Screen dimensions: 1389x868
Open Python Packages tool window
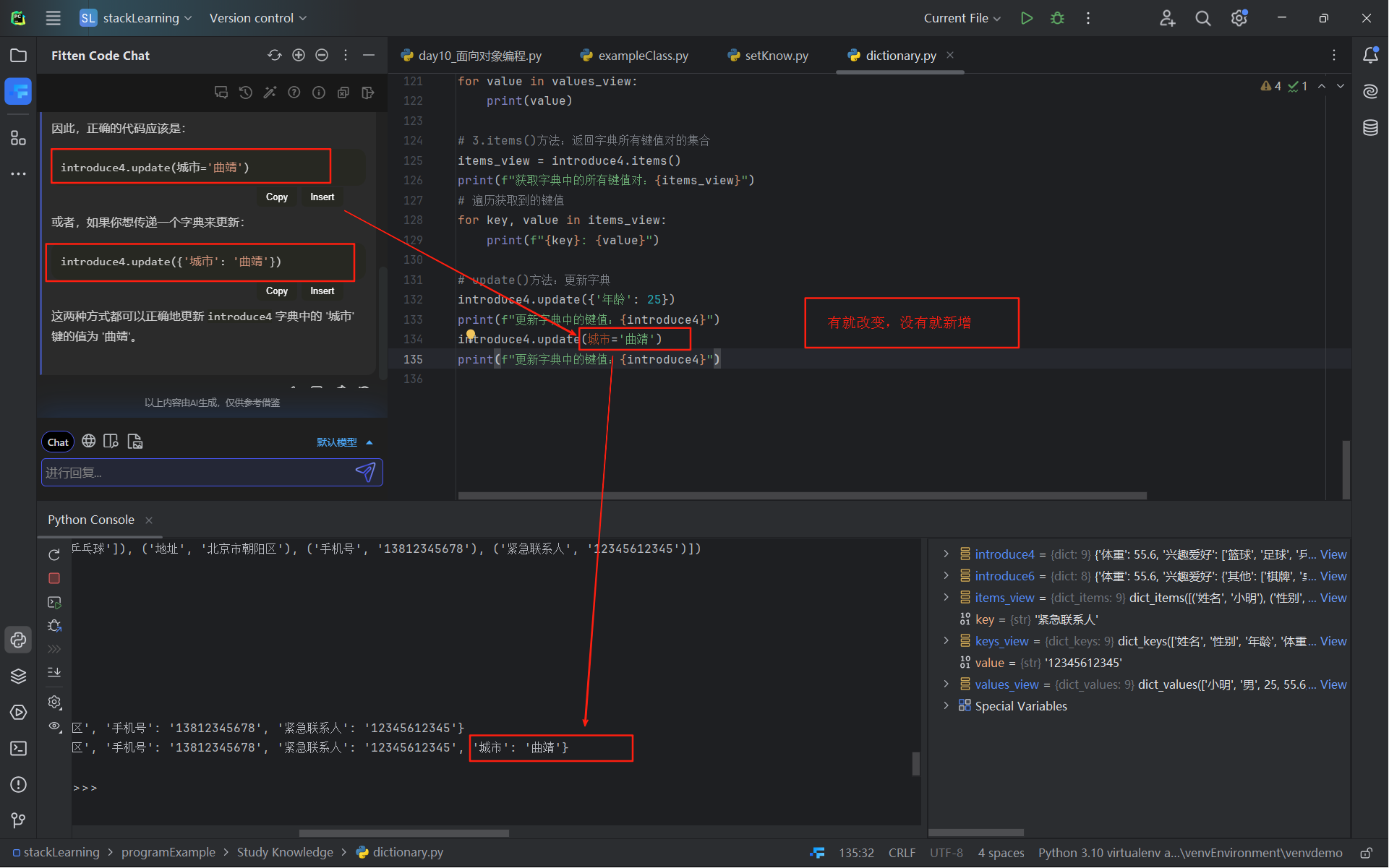pyautogui.click(x=18, y=676)
